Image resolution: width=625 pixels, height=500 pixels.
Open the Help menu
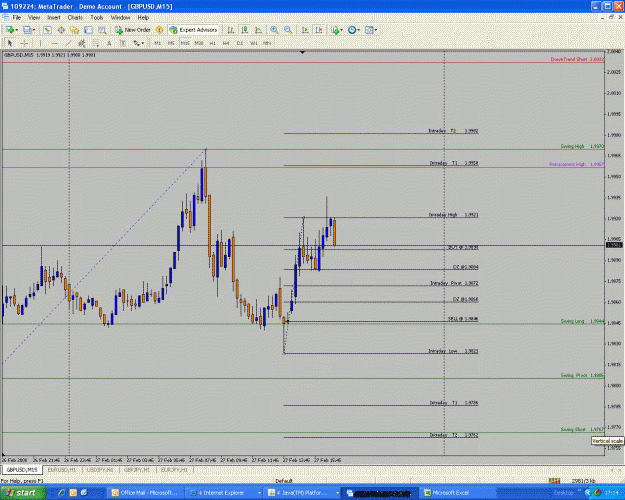click(x=143, y=18)
